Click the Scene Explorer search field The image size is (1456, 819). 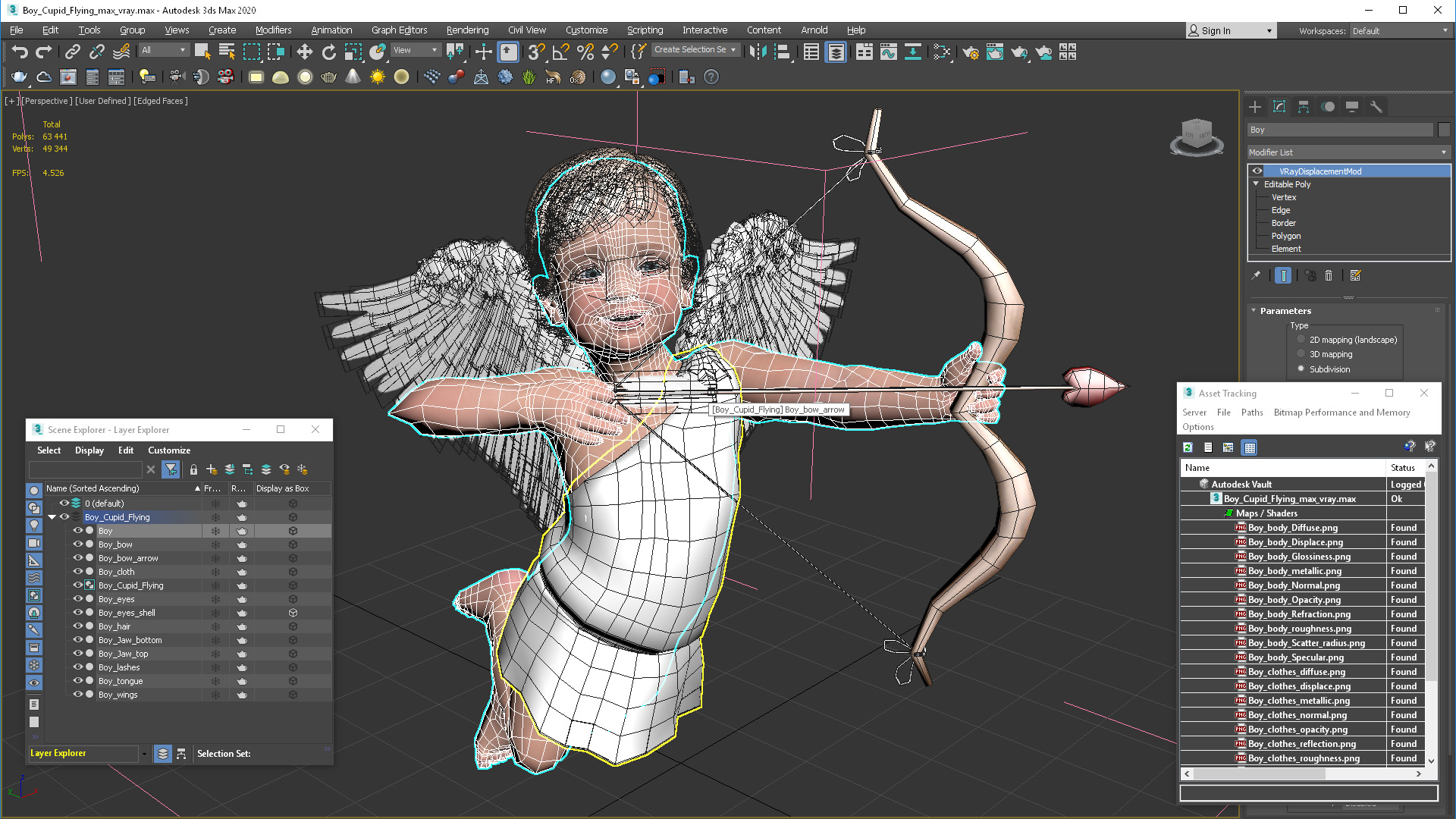(x=85, y=469)
